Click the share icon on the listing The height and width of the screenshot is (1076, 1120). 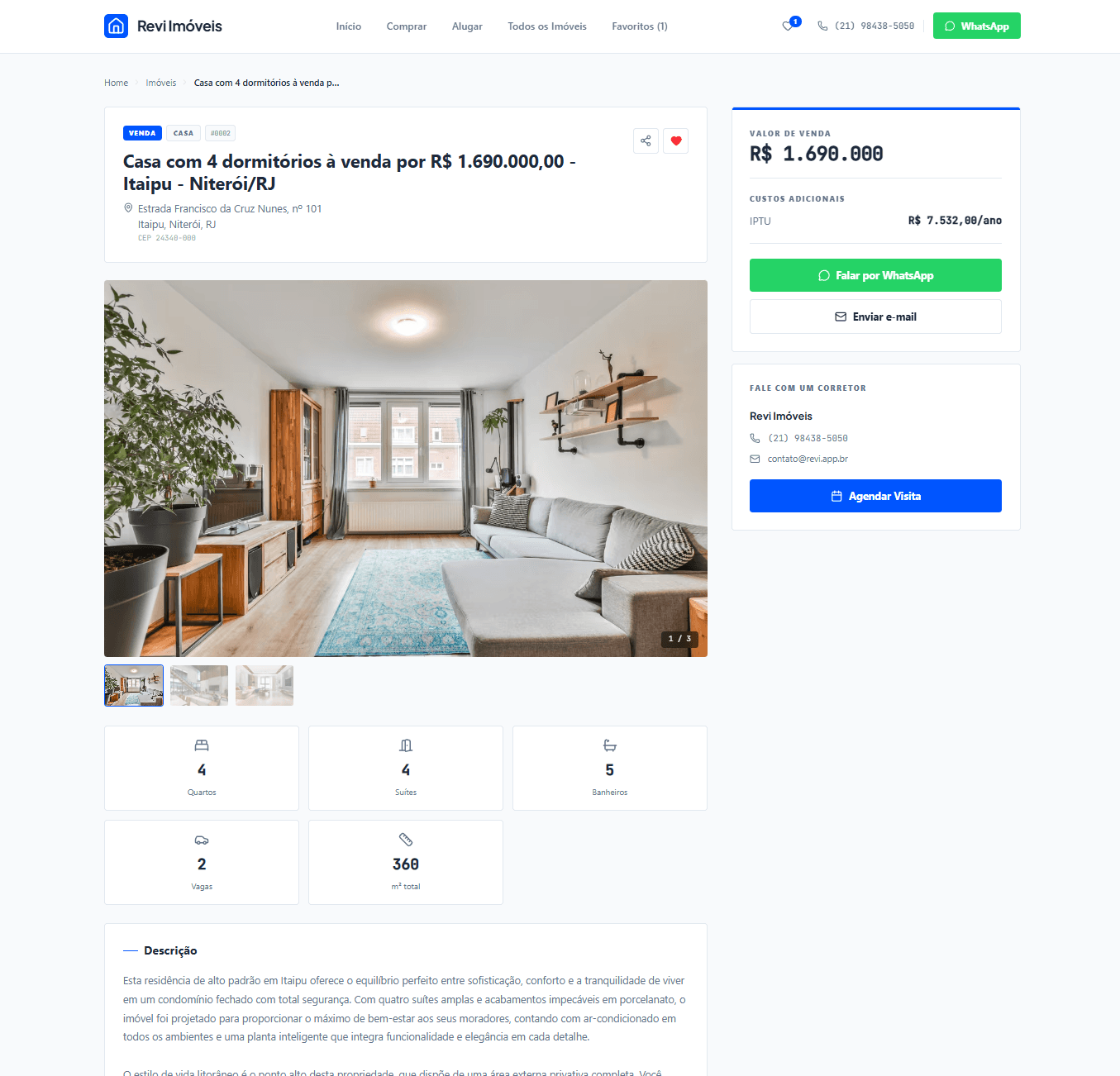click(x=646, y=140)
